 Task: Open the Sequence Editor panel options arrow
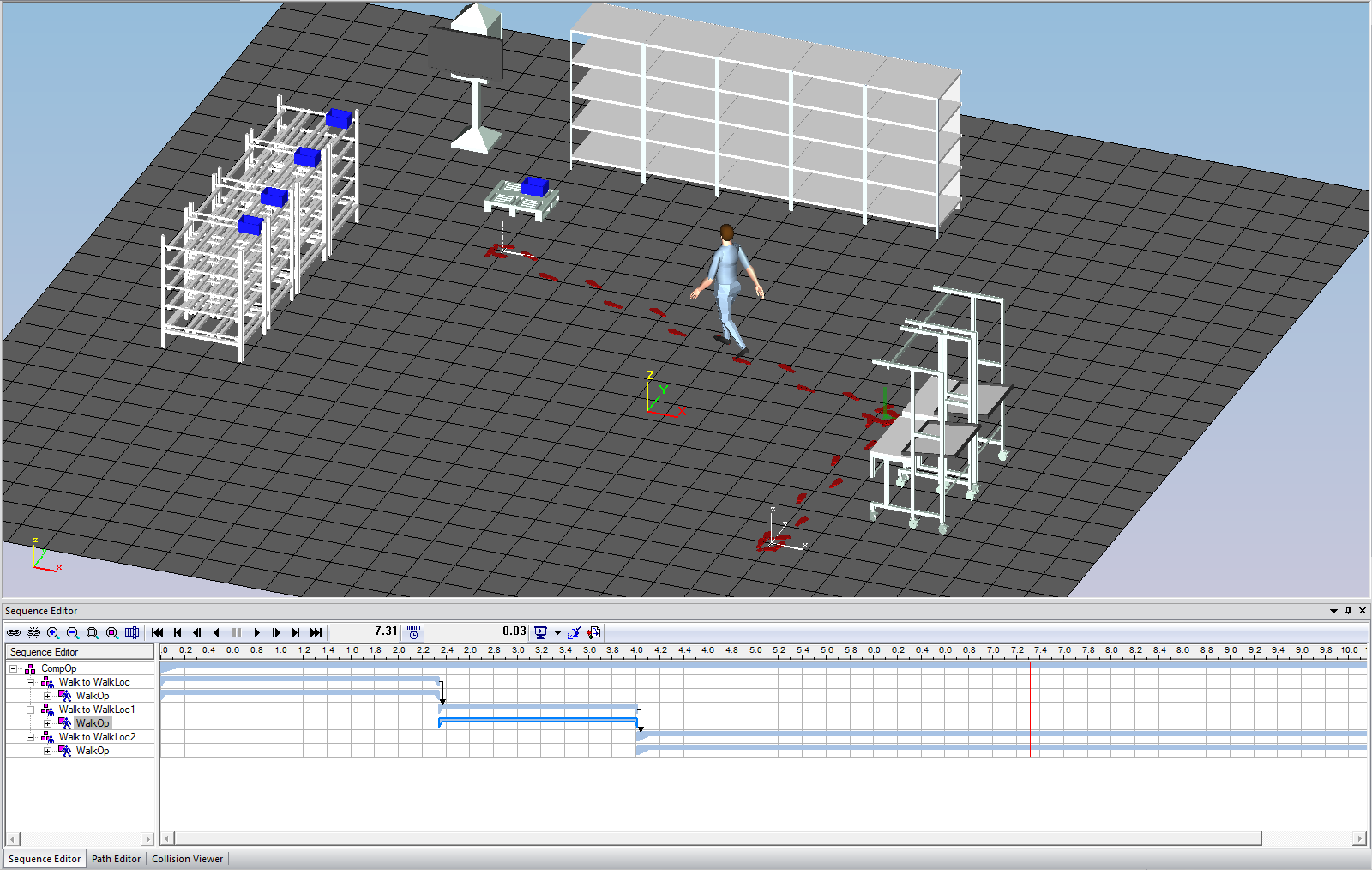1333,611
